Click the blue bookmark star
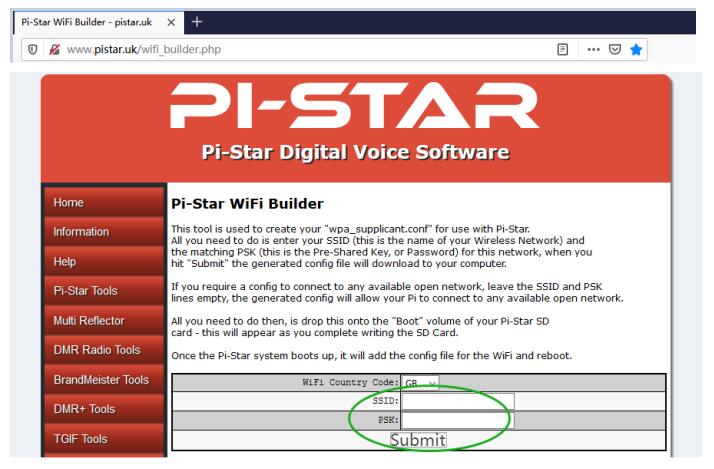 coord(636,49)
